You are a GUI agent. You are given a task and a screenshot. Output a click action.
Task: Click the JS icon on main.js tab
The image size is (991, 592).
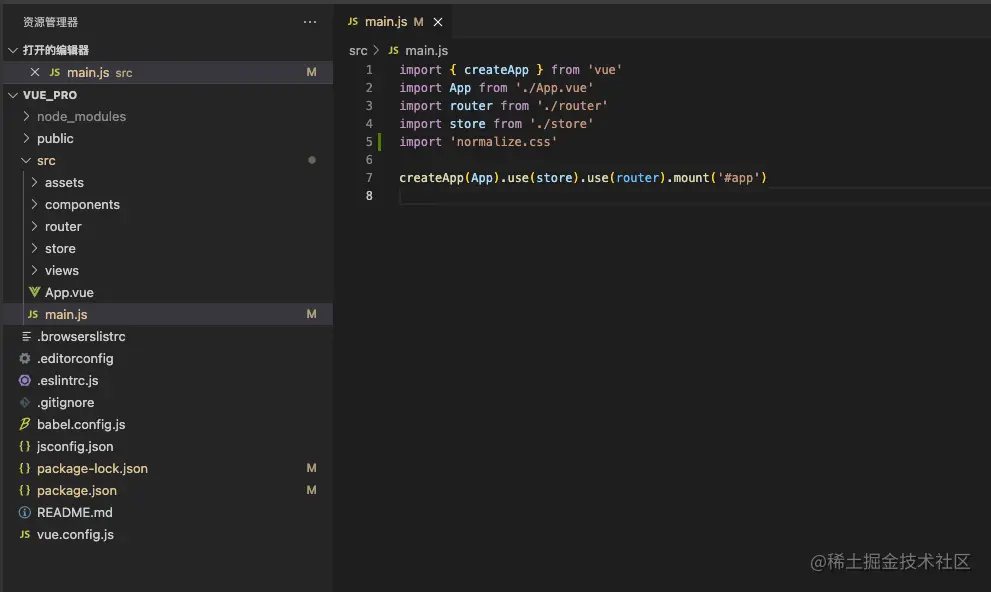coord(353,21)
